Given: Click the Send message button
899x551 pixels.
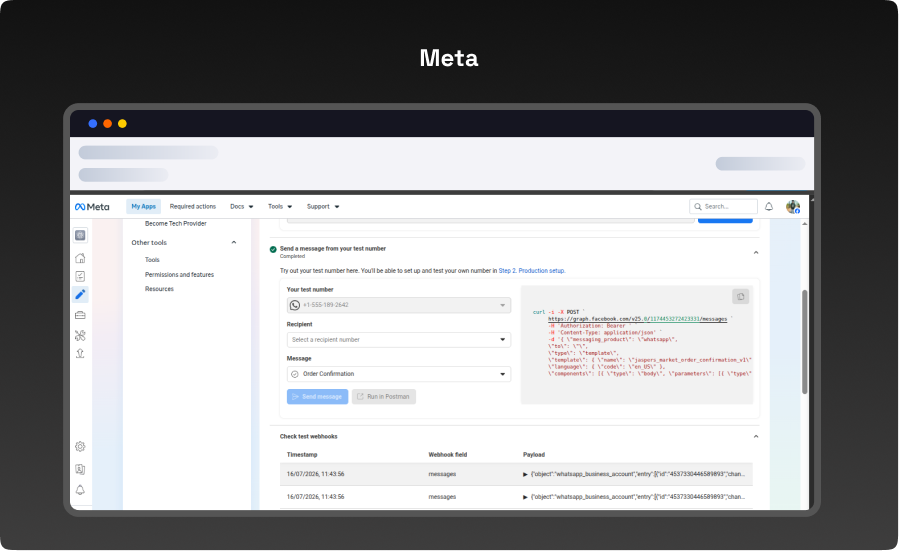Looking at the screenshot, I should tap(317, 397).
